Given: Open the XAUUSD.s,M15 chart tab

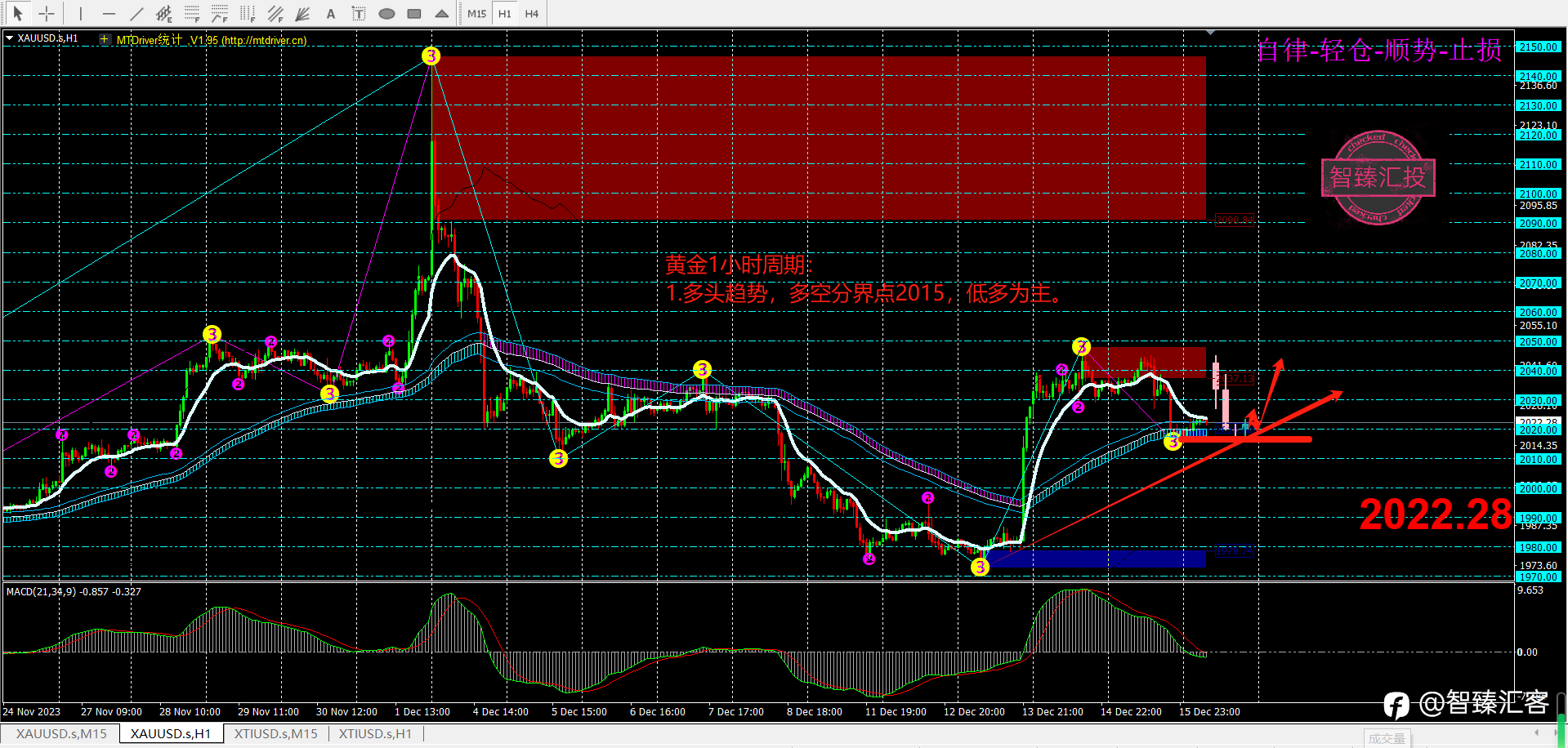Looking at the screenshot, I should pos(61,733).
